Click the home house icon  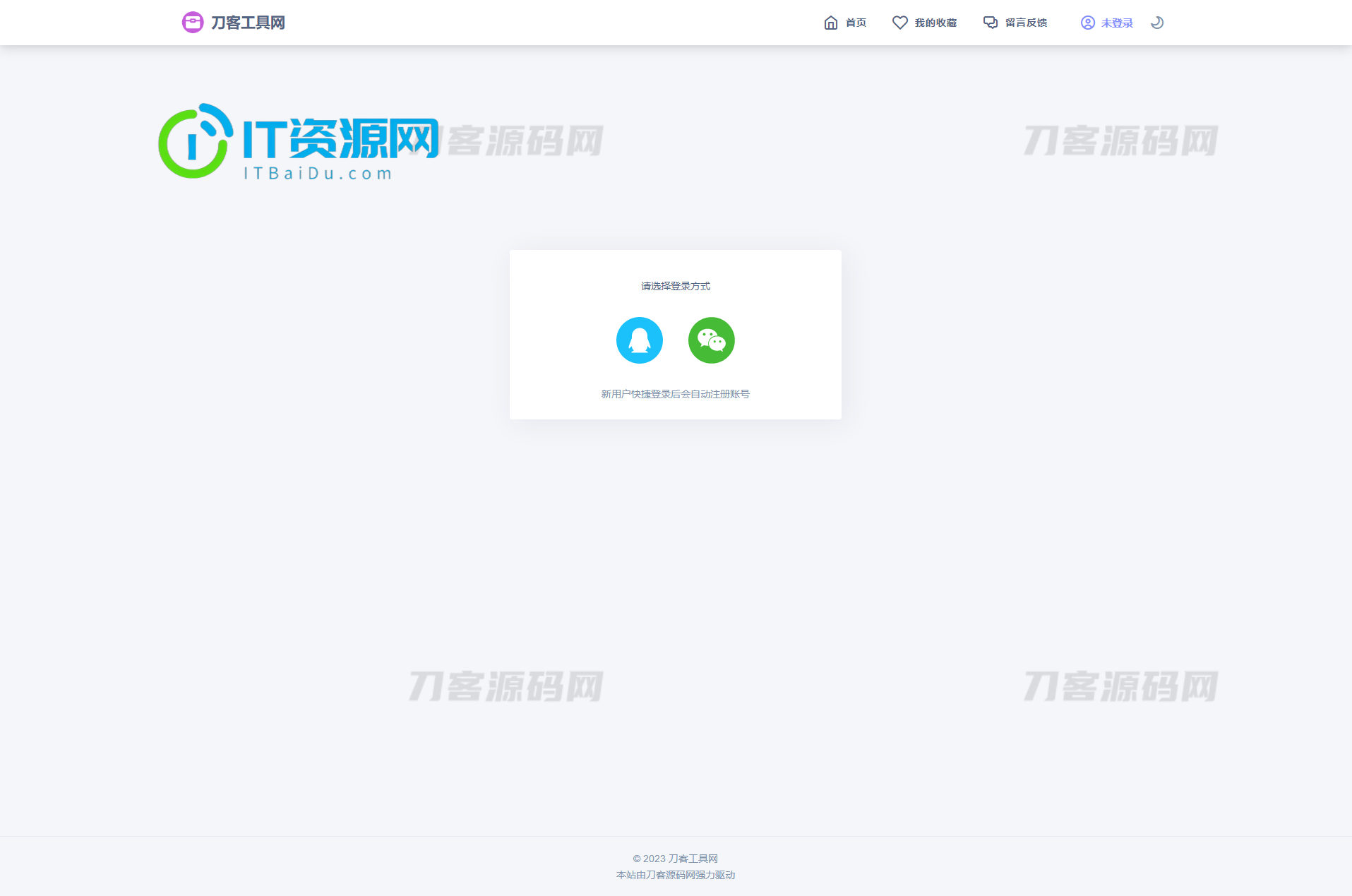[831, 23]
